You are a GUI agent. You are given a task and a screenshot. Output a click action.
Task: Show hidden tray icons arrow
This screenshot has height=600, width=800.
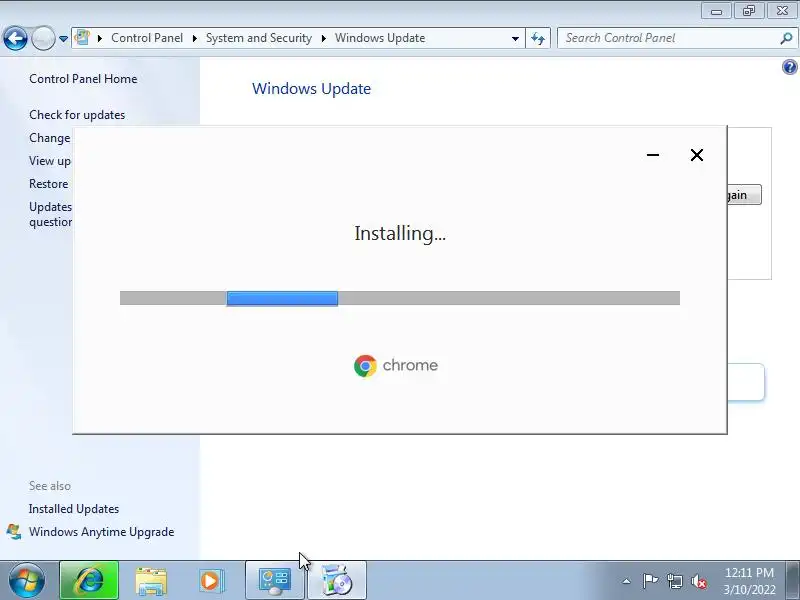coord(627,581)
